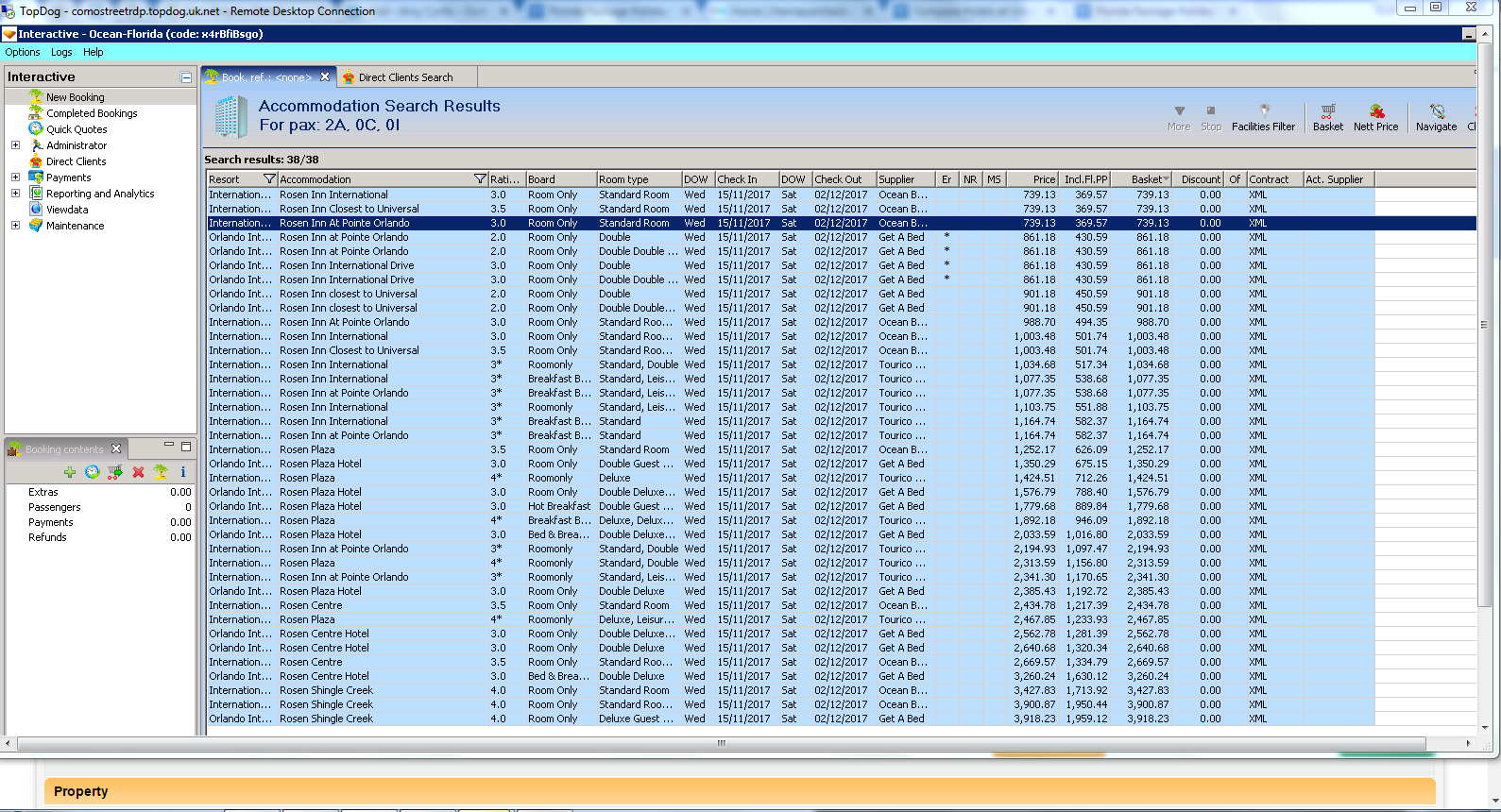Select the Rosen Shingle Creek Deluxe Guest row
Viewport: 1501px width, 812px height.
pyautogui.click(x=841, y=719)
